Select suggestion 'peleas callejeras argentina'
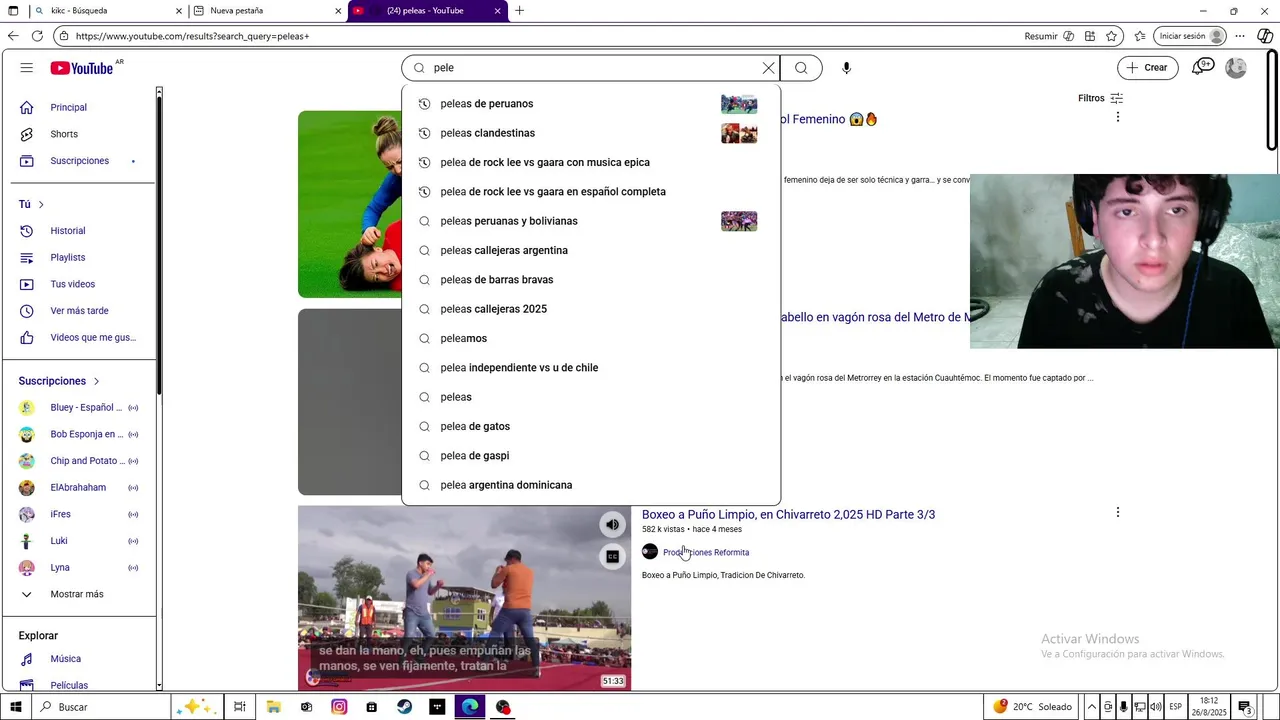Screen dimensions: 1280x720 591,250
